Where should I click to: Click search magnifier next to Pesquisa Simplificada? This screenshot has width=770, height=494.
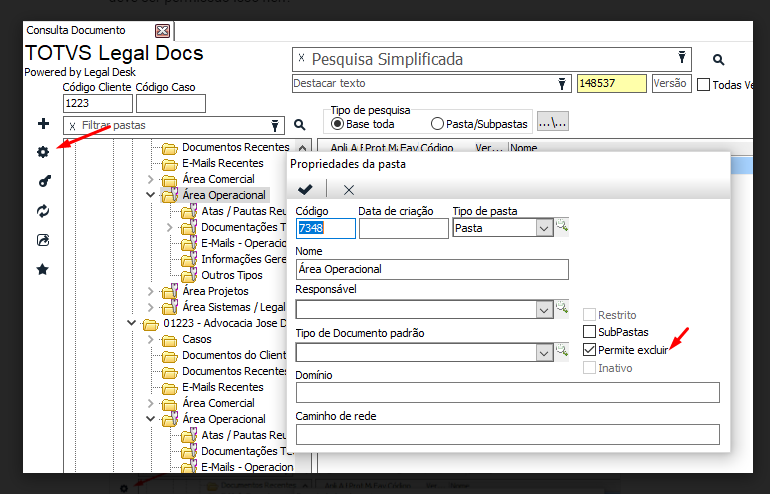(718, 59)
